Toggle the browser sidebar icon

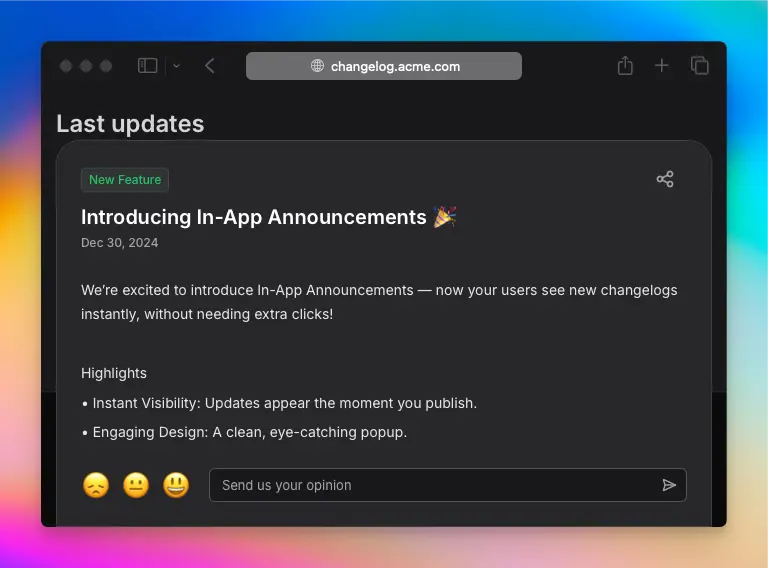tap(147, 66)
